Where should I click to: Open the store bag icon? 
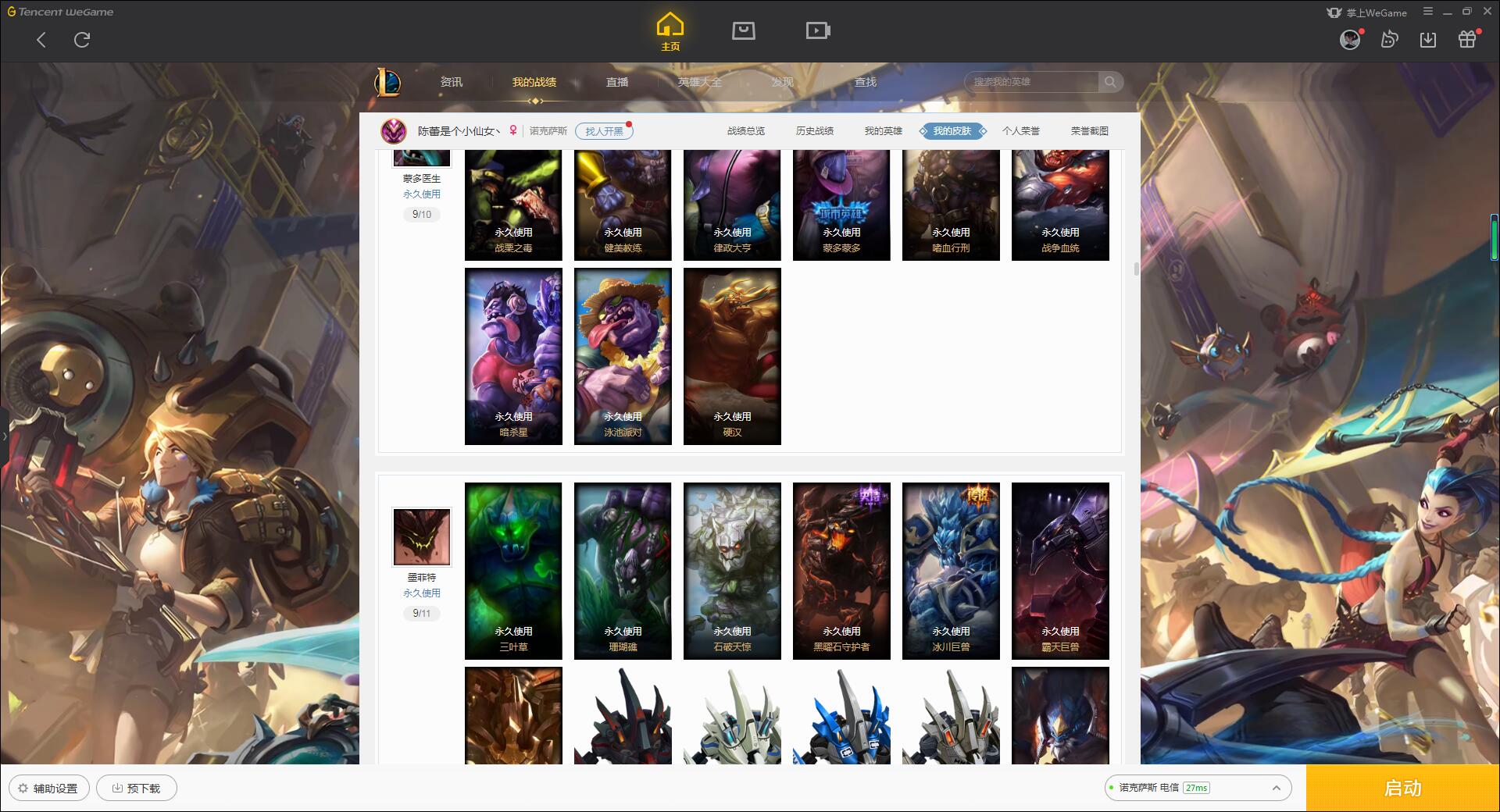[743, 31]
